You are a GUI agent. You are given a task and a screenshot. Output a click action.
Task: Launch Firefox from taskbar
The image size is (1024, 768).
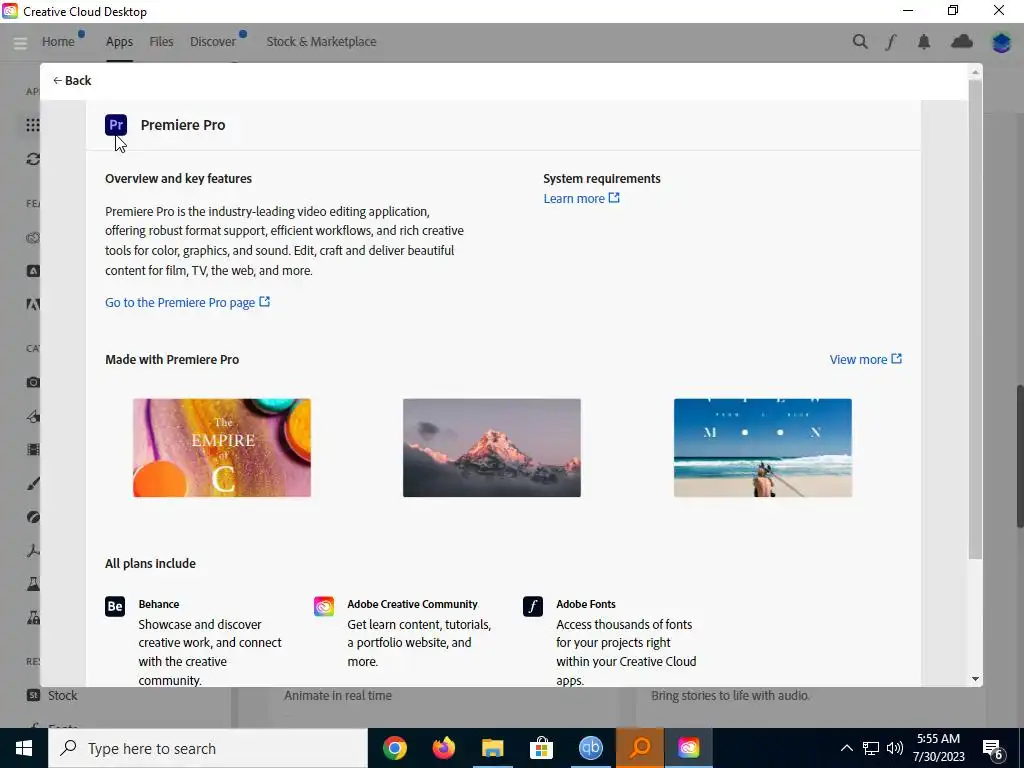pos(444,748)
